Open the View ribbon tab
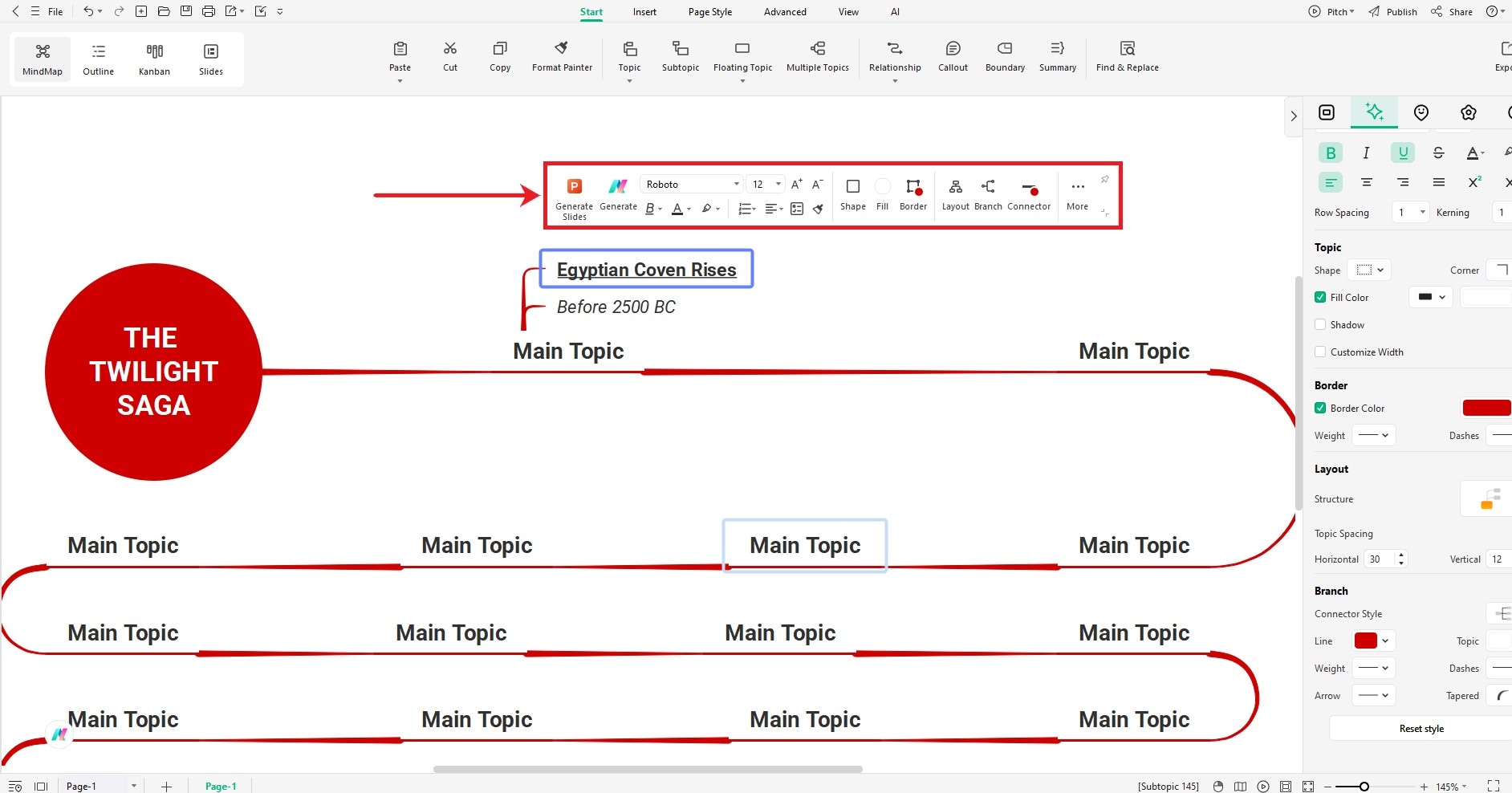This screenshot has width=1512, height=793. click(x=848, y=12)
